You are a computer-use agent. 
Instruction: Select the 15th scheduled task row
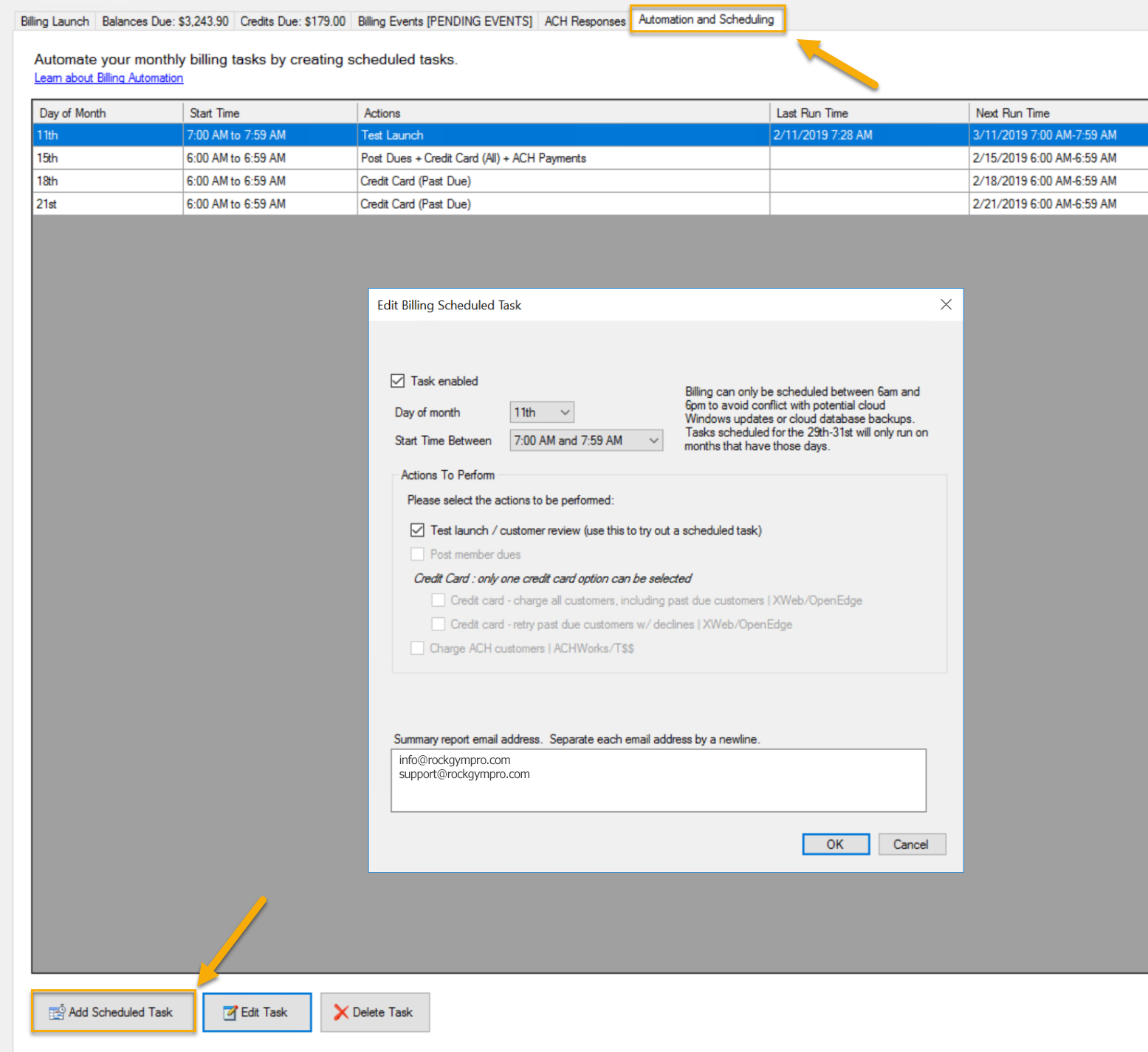point(591,158)
